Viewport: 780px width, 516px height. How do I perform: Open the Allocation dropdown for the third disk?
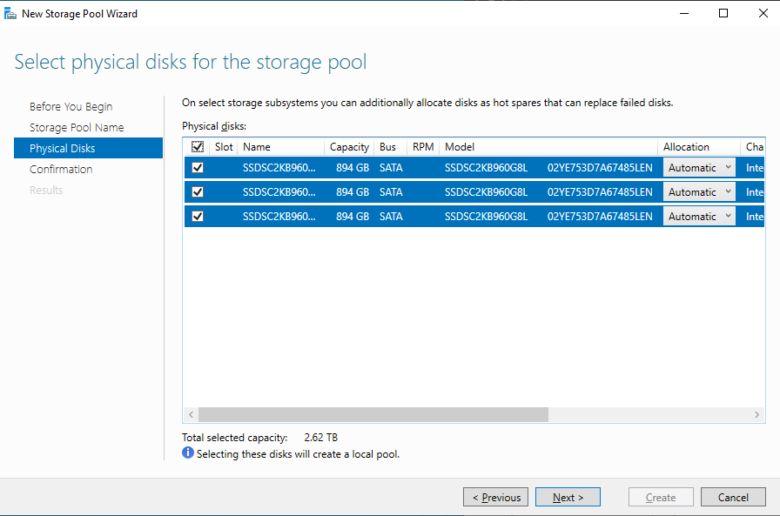(x=699, y=216)
